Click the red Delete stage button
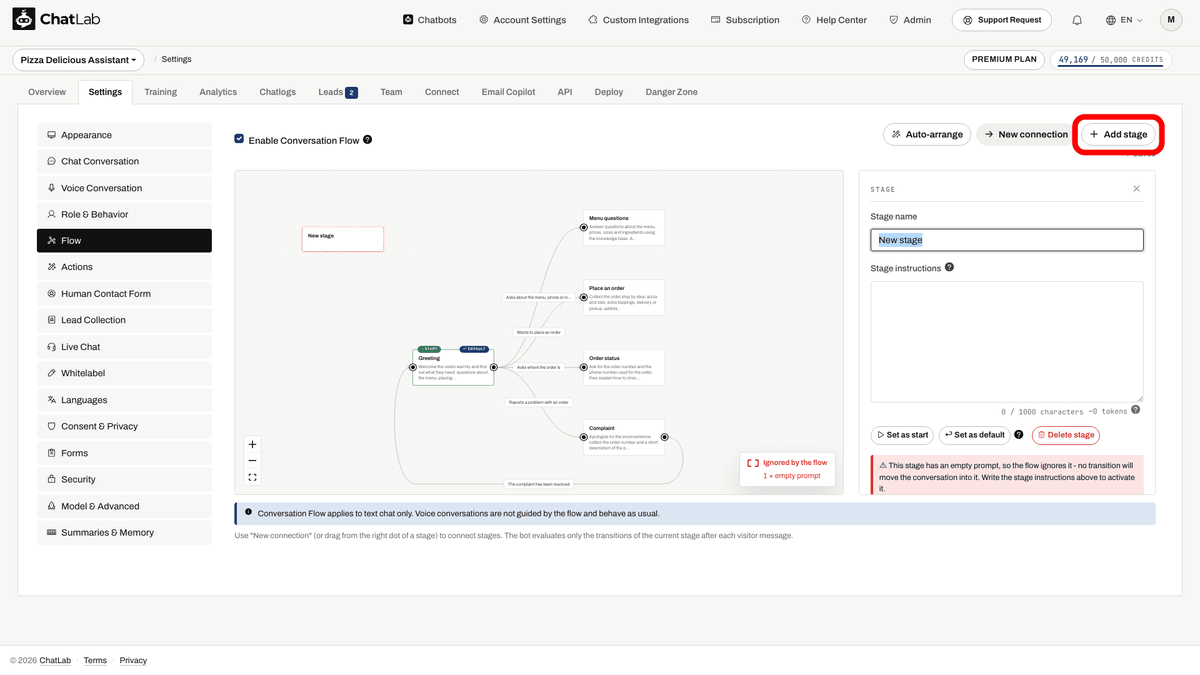This screenshot has height=675, width=1200. 1066,435
